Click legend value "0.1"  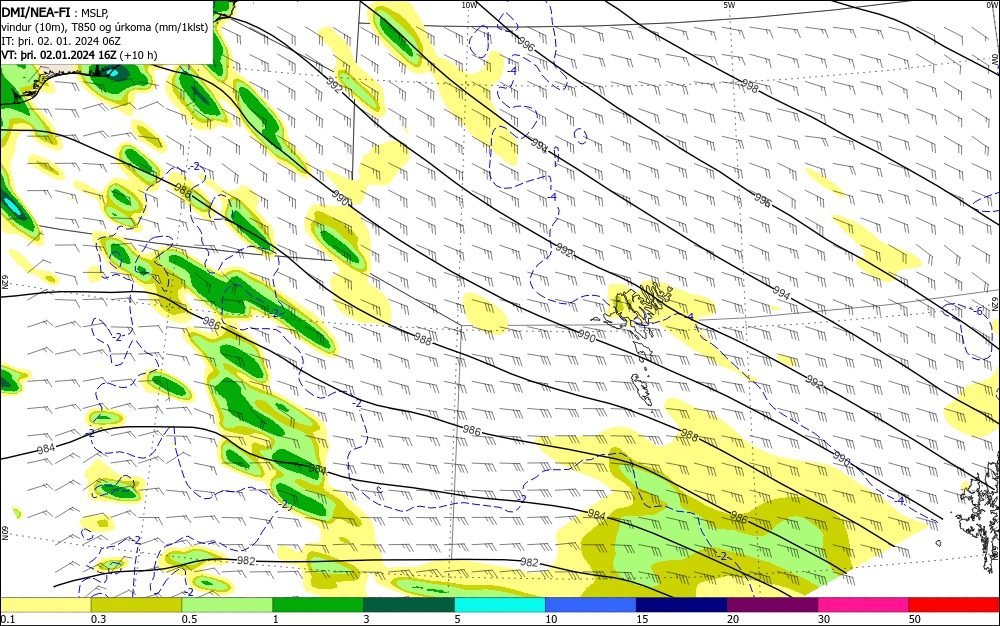(8, 619)
